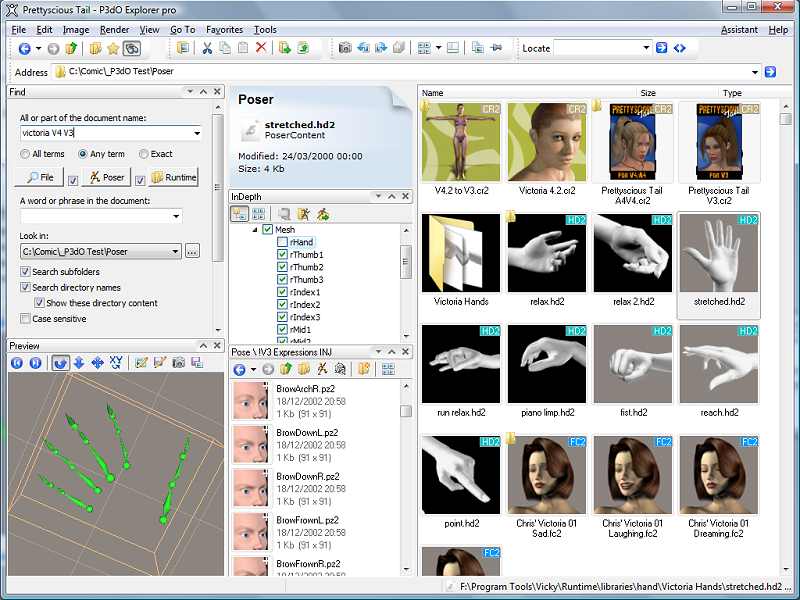800x600 pixels.
Task: Uncheck rThumb1 in the Mesh tree
Action: coord(282,255)
